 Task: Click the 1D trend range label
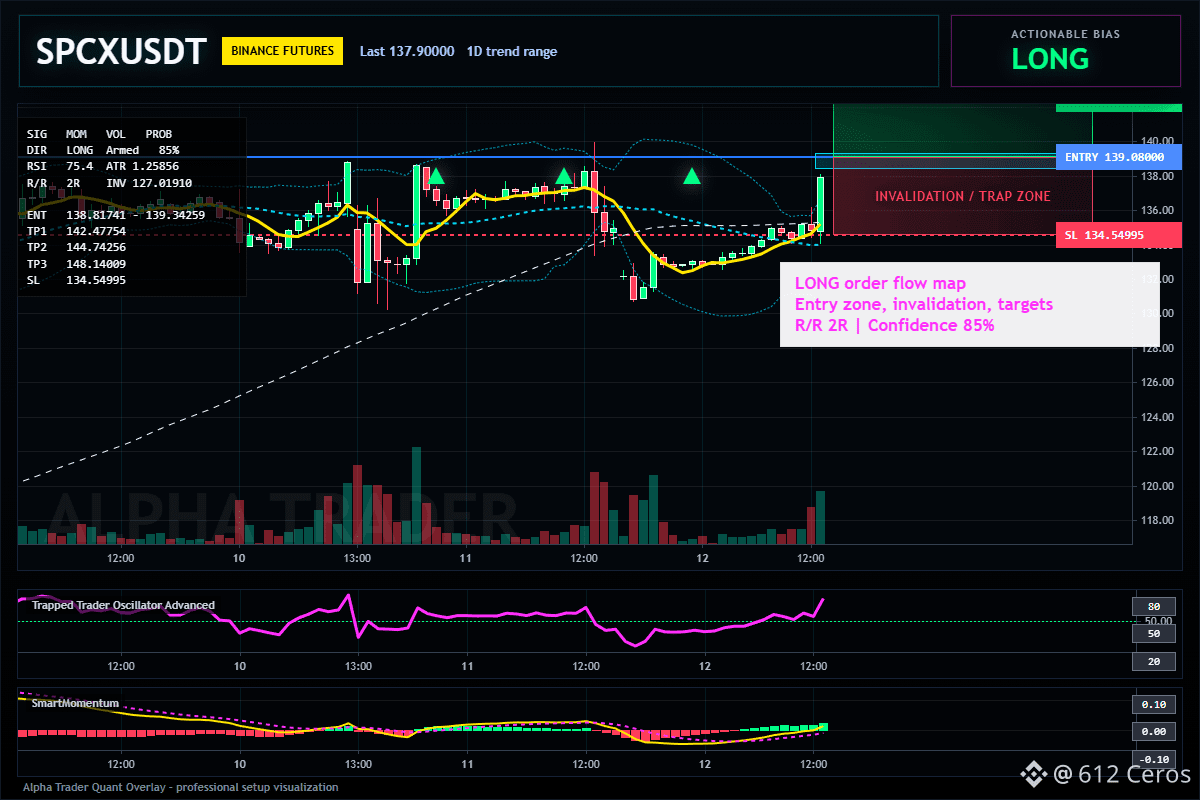click(x=512, y=52)
